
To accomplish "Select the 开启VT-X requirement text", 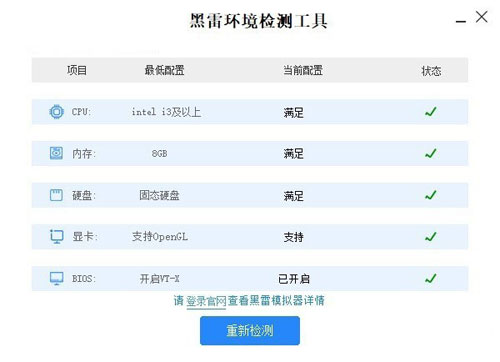I will pyautogui.click(x=159, y=279).
